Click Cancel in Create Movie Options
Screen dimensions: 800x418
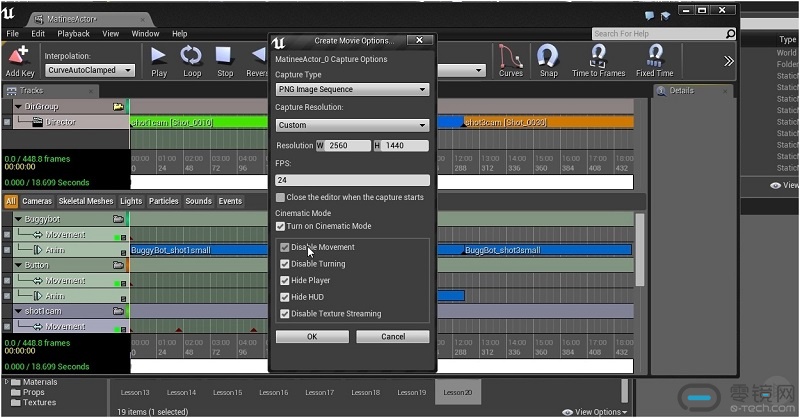coord(393,337)
